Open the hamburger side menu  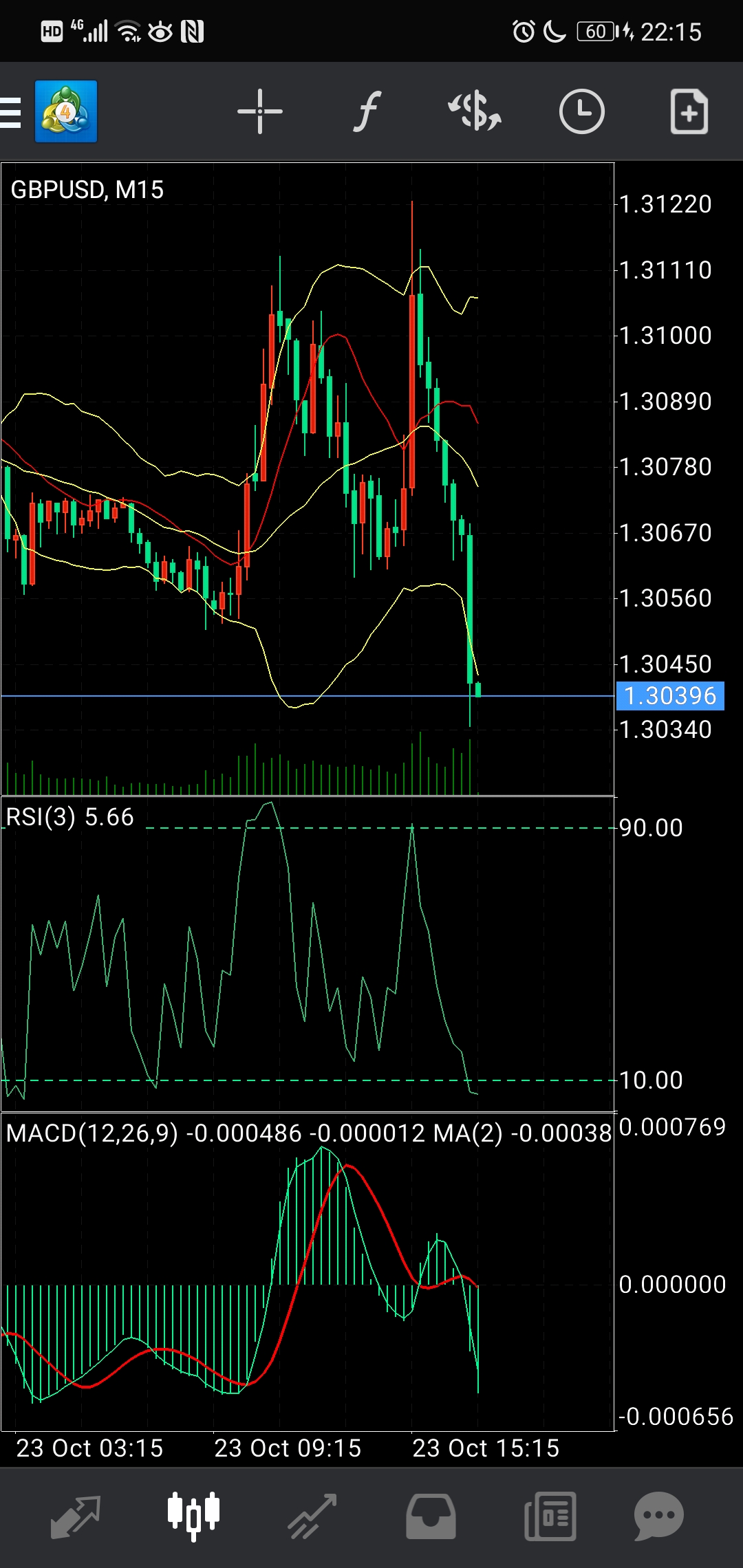[x=10, y=112]
